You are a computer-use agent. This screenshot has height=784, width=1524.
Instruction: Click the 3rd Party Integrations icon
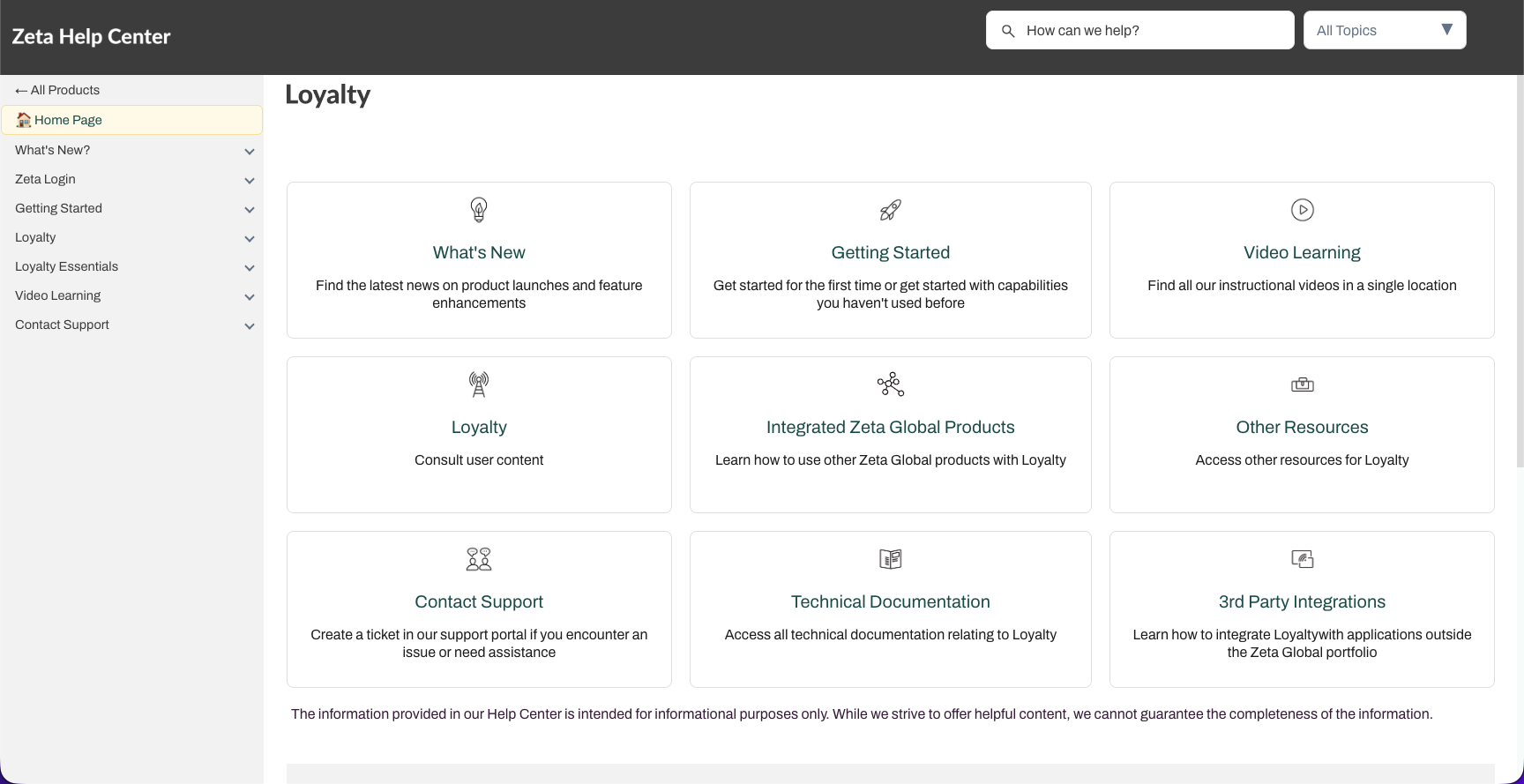[1302, 559]
